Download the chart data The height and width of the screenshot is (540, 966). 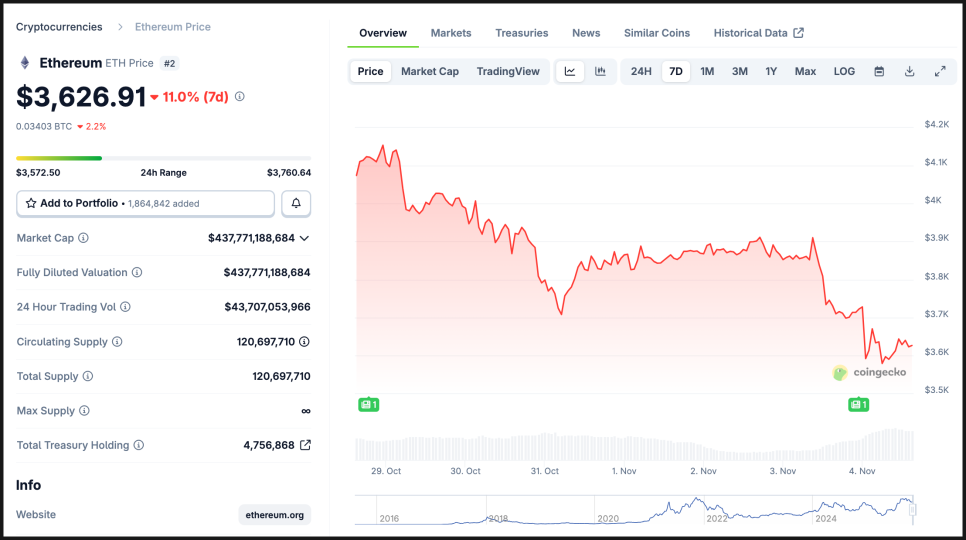910,71
